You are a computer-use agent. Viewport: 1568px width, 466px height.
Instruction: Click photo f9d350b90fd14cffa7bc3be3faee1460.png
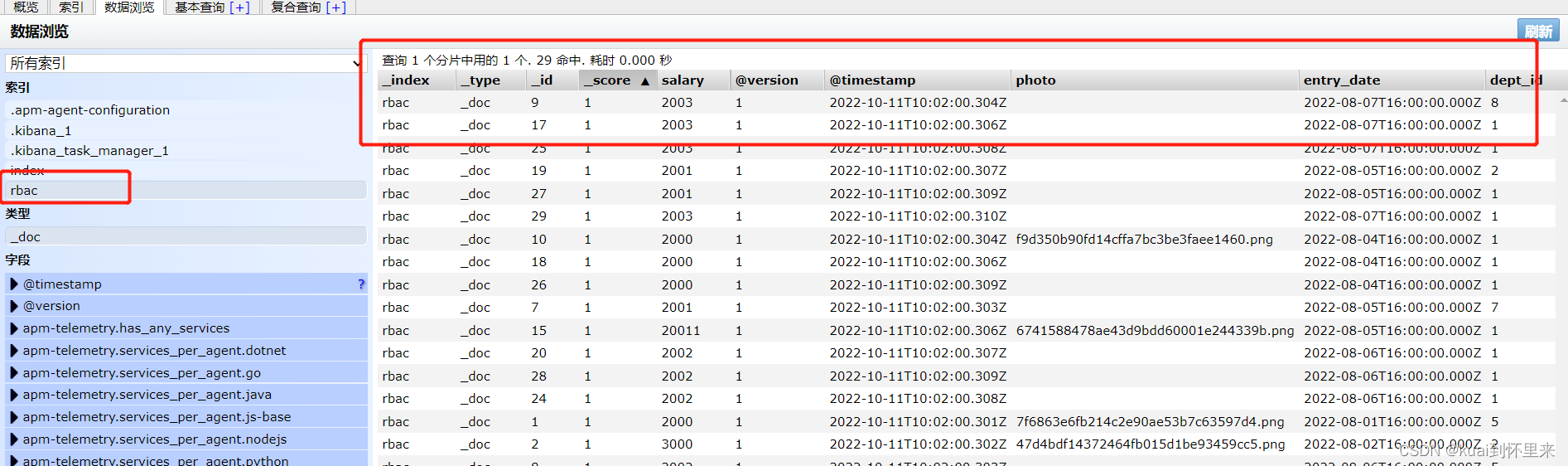coord(1144,240)
